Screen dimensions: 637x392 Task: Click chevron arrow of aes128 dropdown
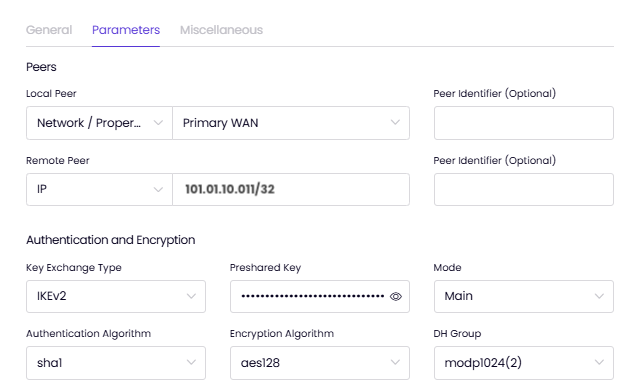click(x=395, y=362)
